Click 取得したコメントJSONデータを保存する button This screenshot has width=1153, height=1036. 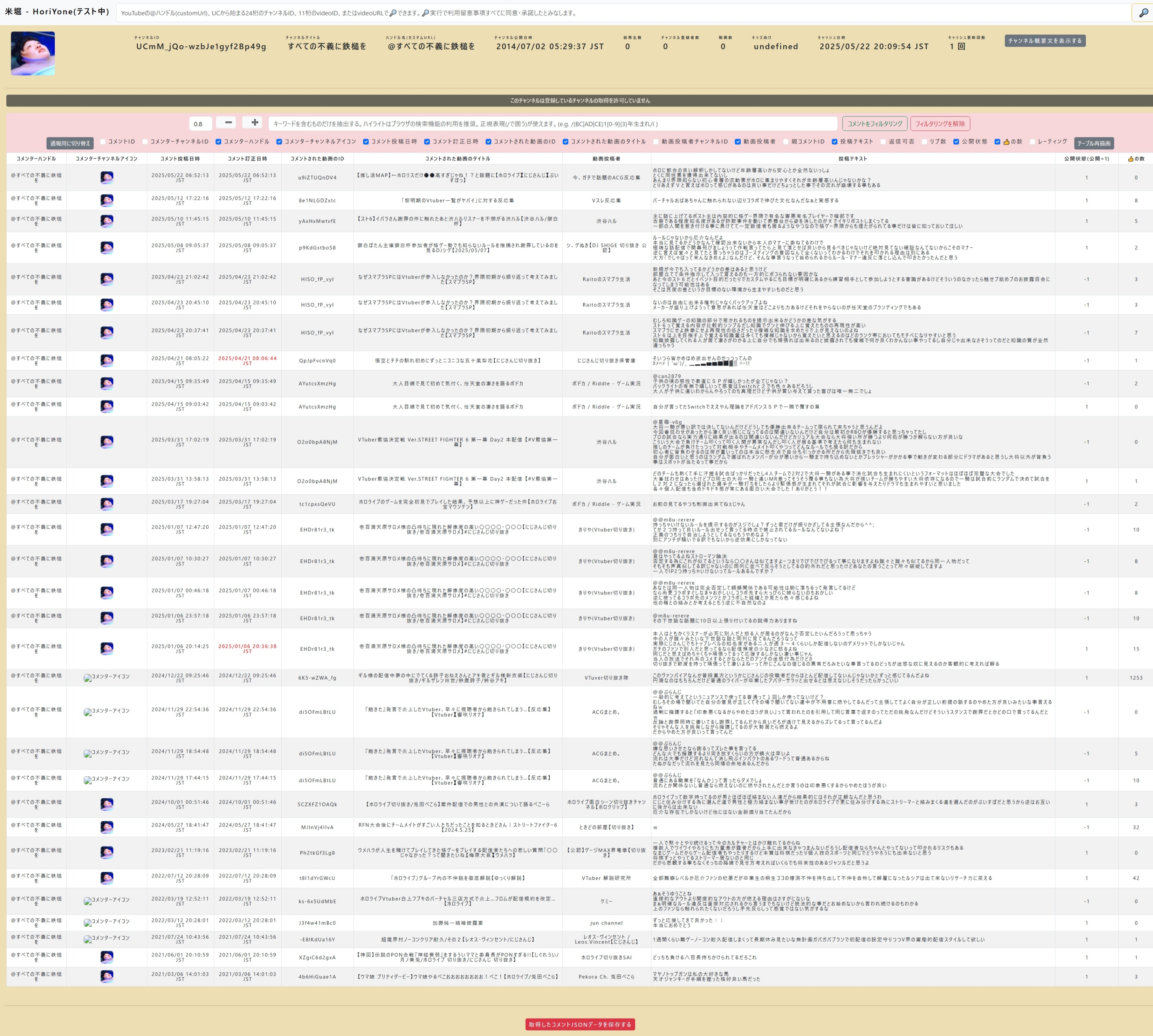tap(579, 1024)
